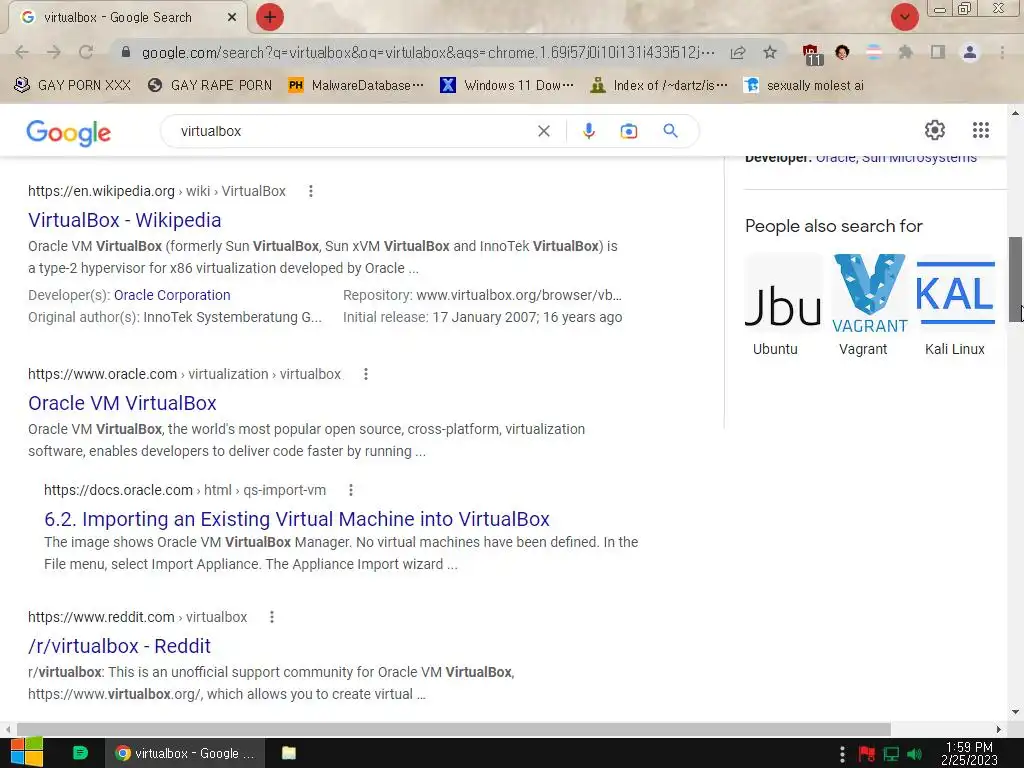Go back to the previous page
The image size is (1024, 768).
coord(22,52)
